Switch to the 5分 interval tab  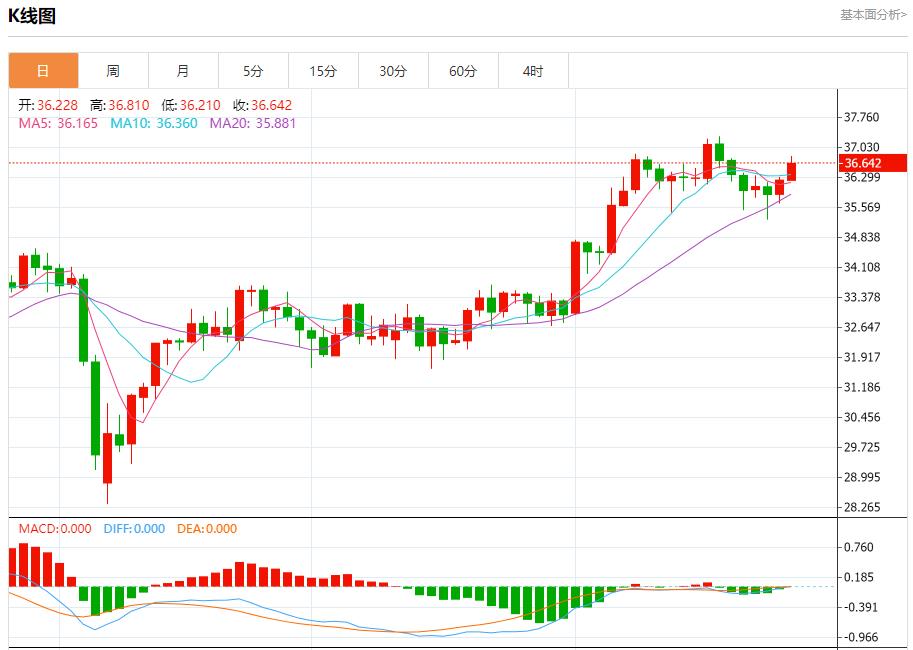(x=253, y=71)
